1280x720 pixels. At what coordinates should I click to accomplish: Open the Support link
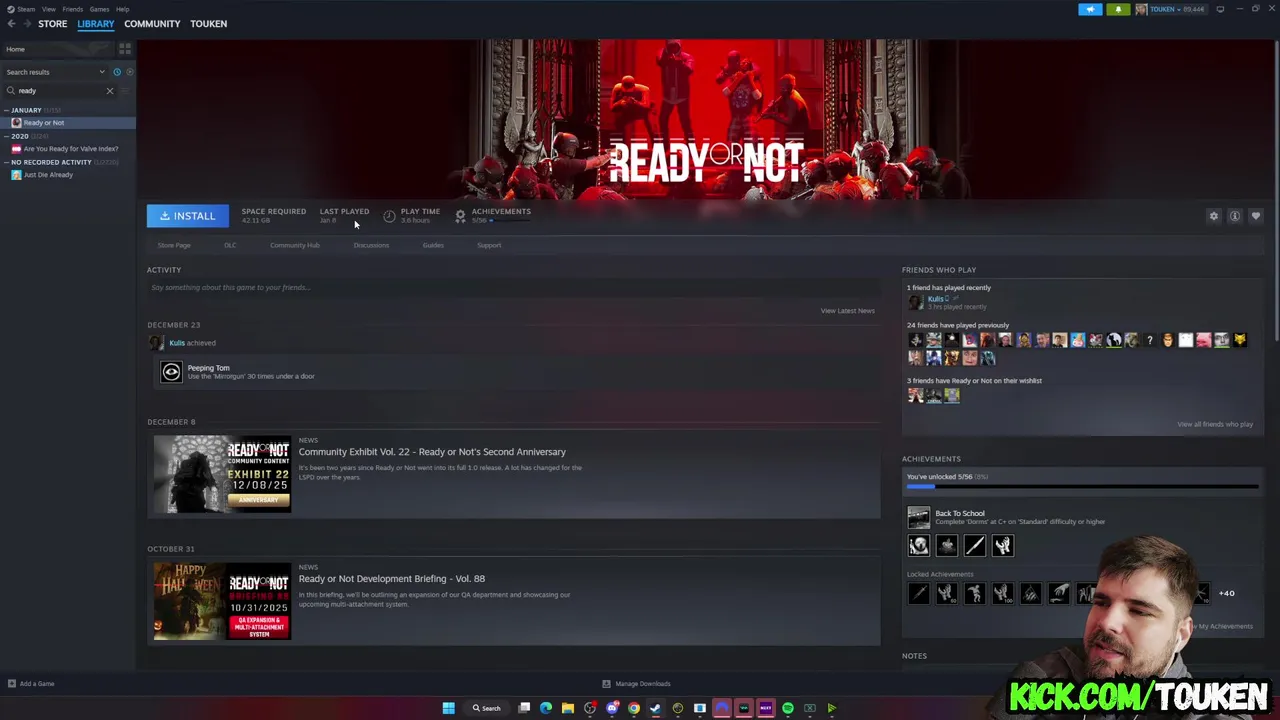click(x=489, y=245)
